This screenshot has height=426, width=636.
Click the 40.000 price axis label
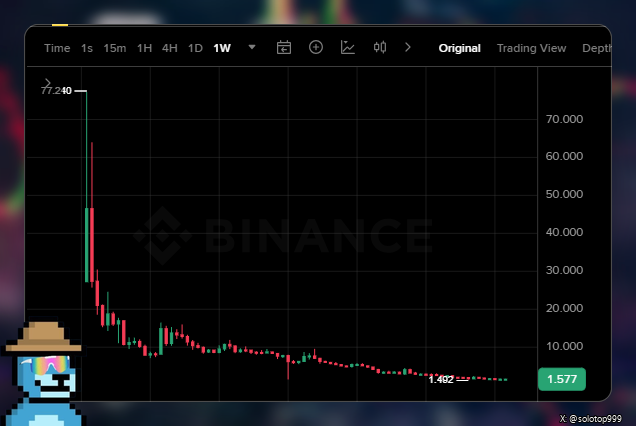(x=564, y=232)
